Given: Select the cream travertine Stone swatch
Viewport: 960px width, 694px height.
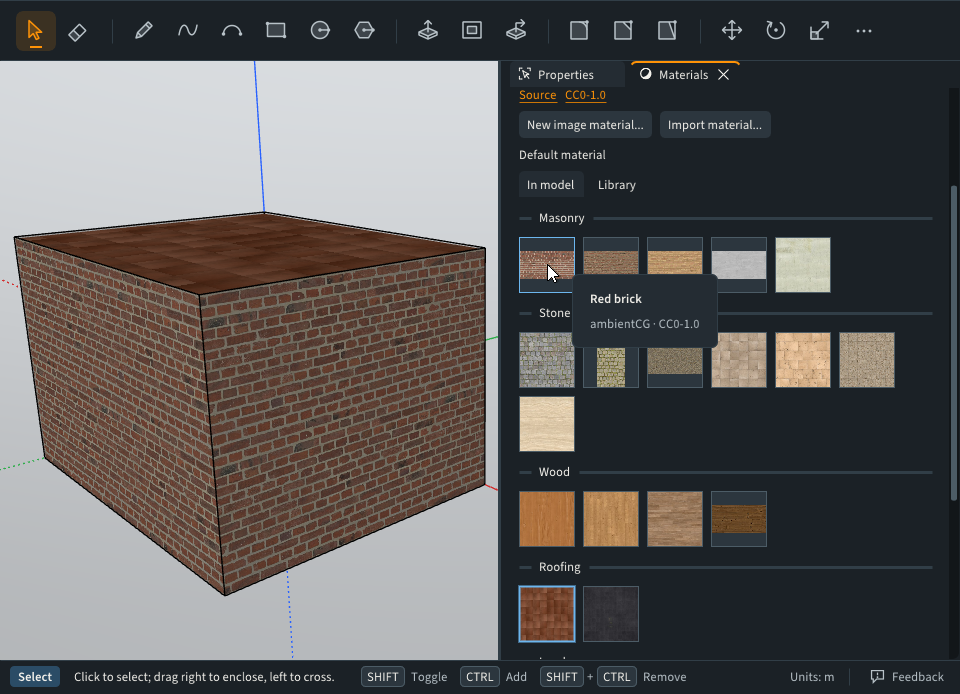Looking at the screenshot, I should tap(547, 424).
